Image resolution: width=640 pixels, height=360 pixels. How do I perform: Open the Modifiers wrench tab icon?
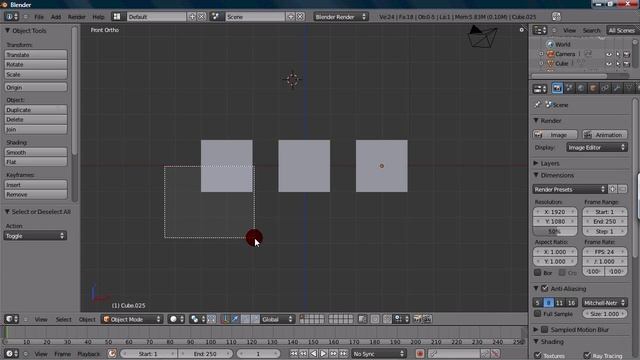tap(617, 88)
